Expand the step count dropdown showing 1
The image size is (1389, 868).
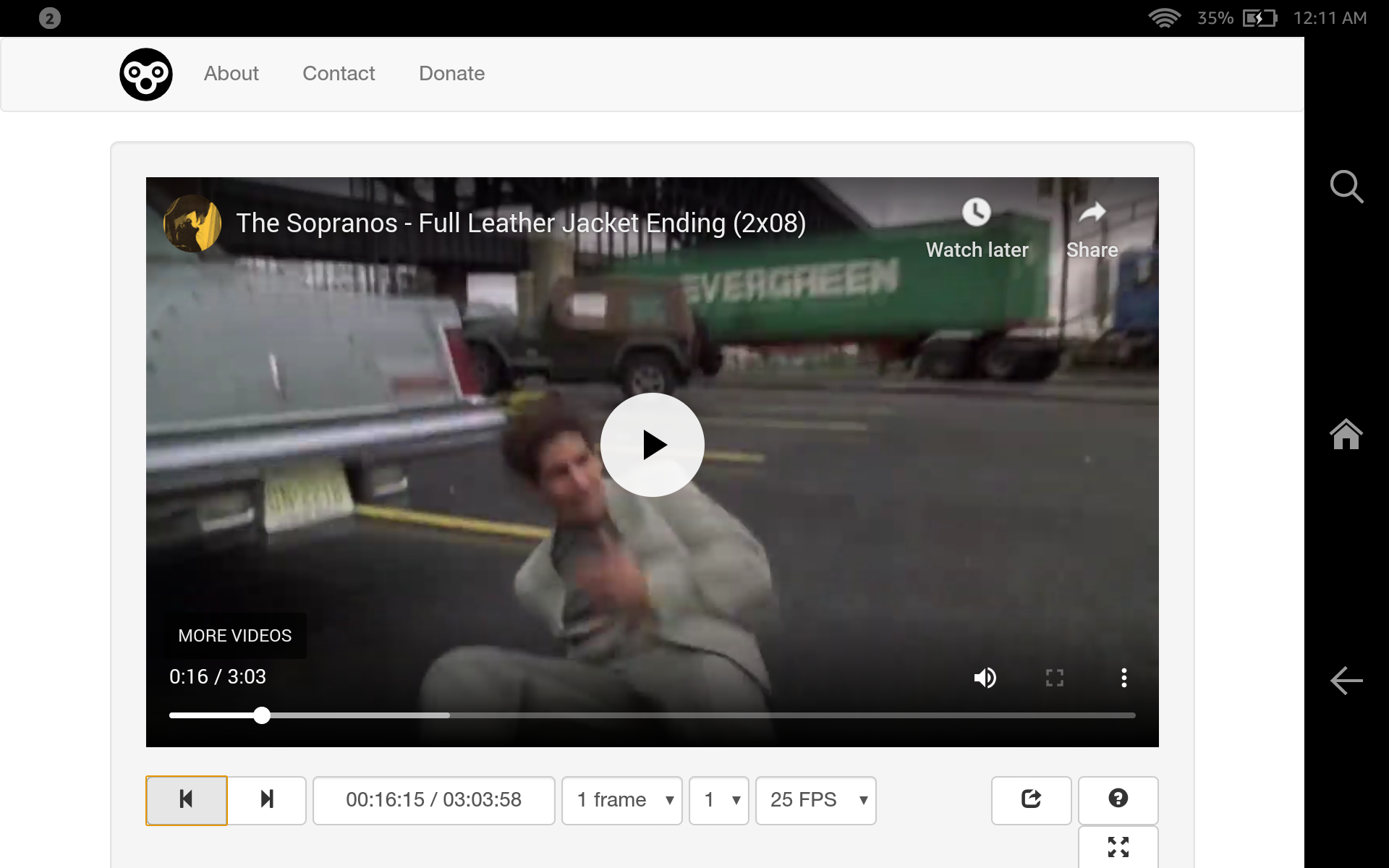(x=719, y=800)
